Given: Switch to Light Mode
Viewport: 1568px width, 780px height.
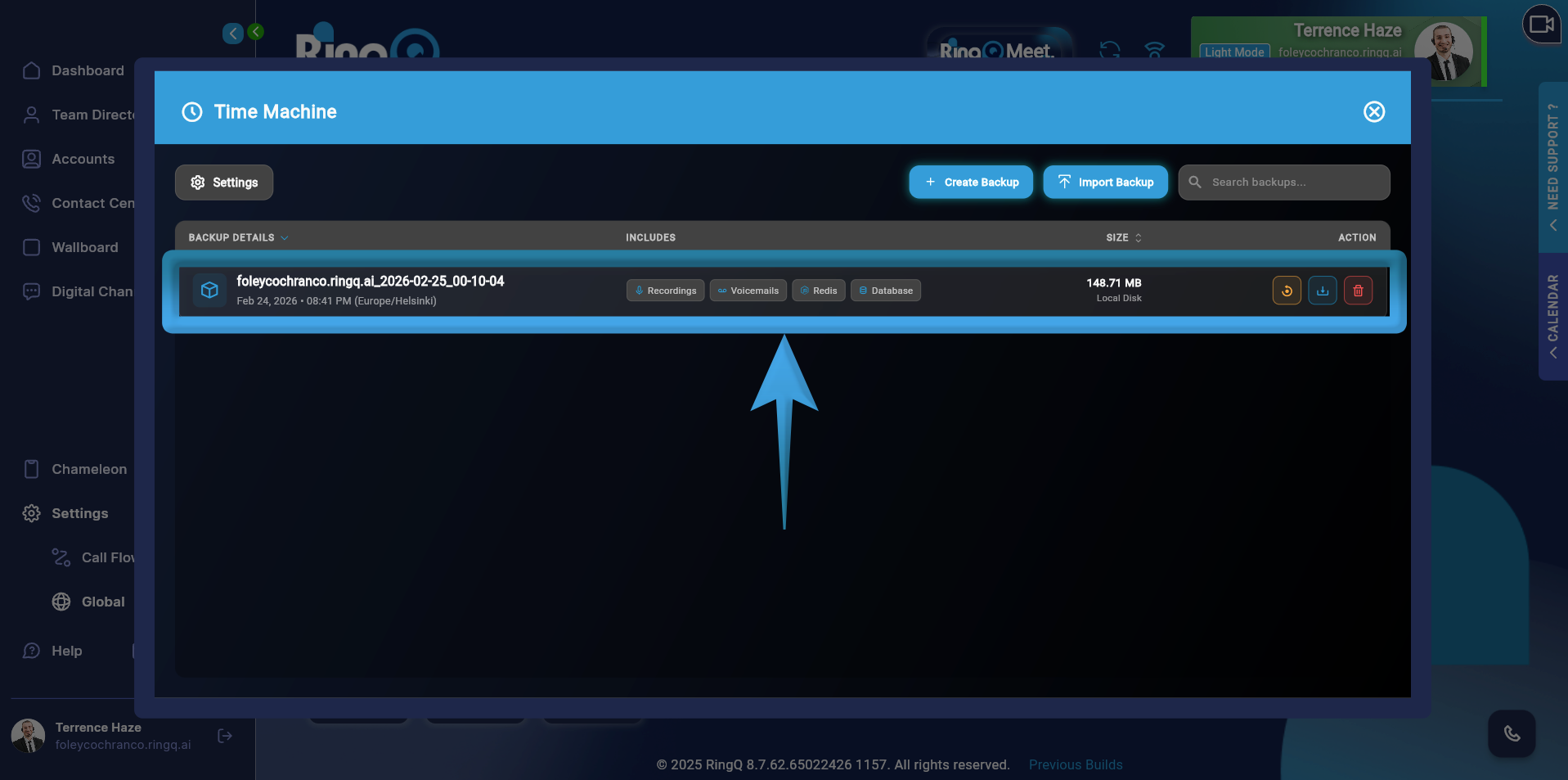Looking at the screenshot, I should (x=1234, y=52).
